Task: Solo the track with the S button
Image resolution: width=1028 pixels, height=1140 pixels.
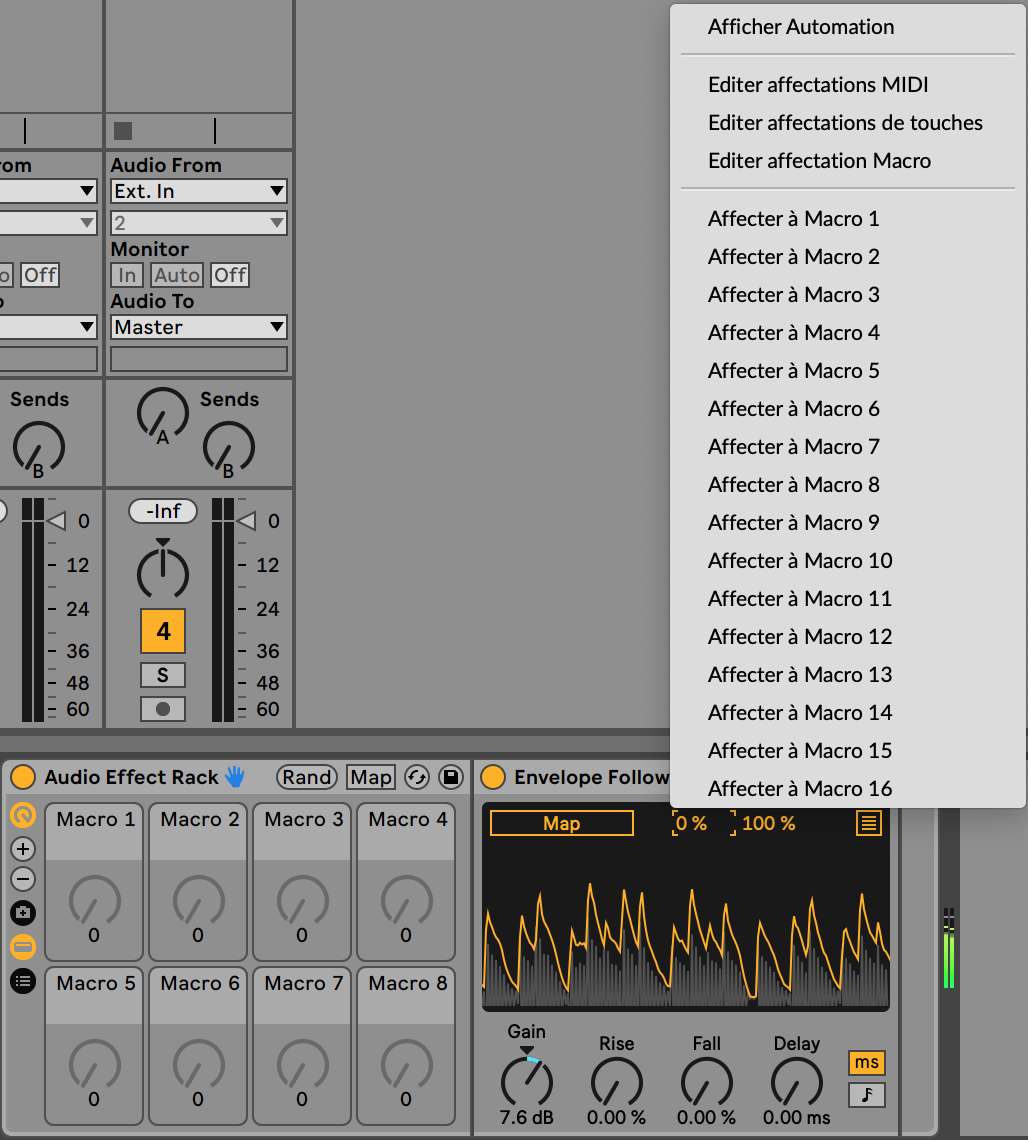Action: point(163,675)
